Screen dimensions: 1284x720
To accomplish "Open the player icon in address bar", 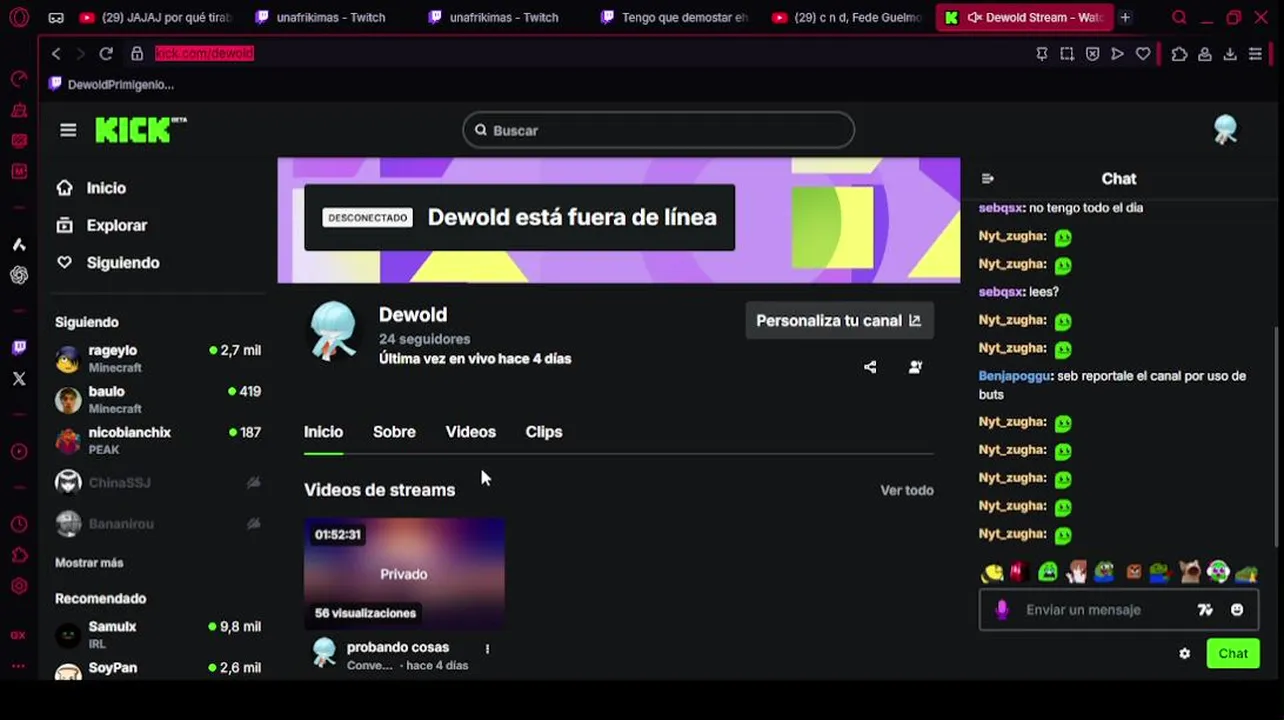I will (x=1117, y=54).
